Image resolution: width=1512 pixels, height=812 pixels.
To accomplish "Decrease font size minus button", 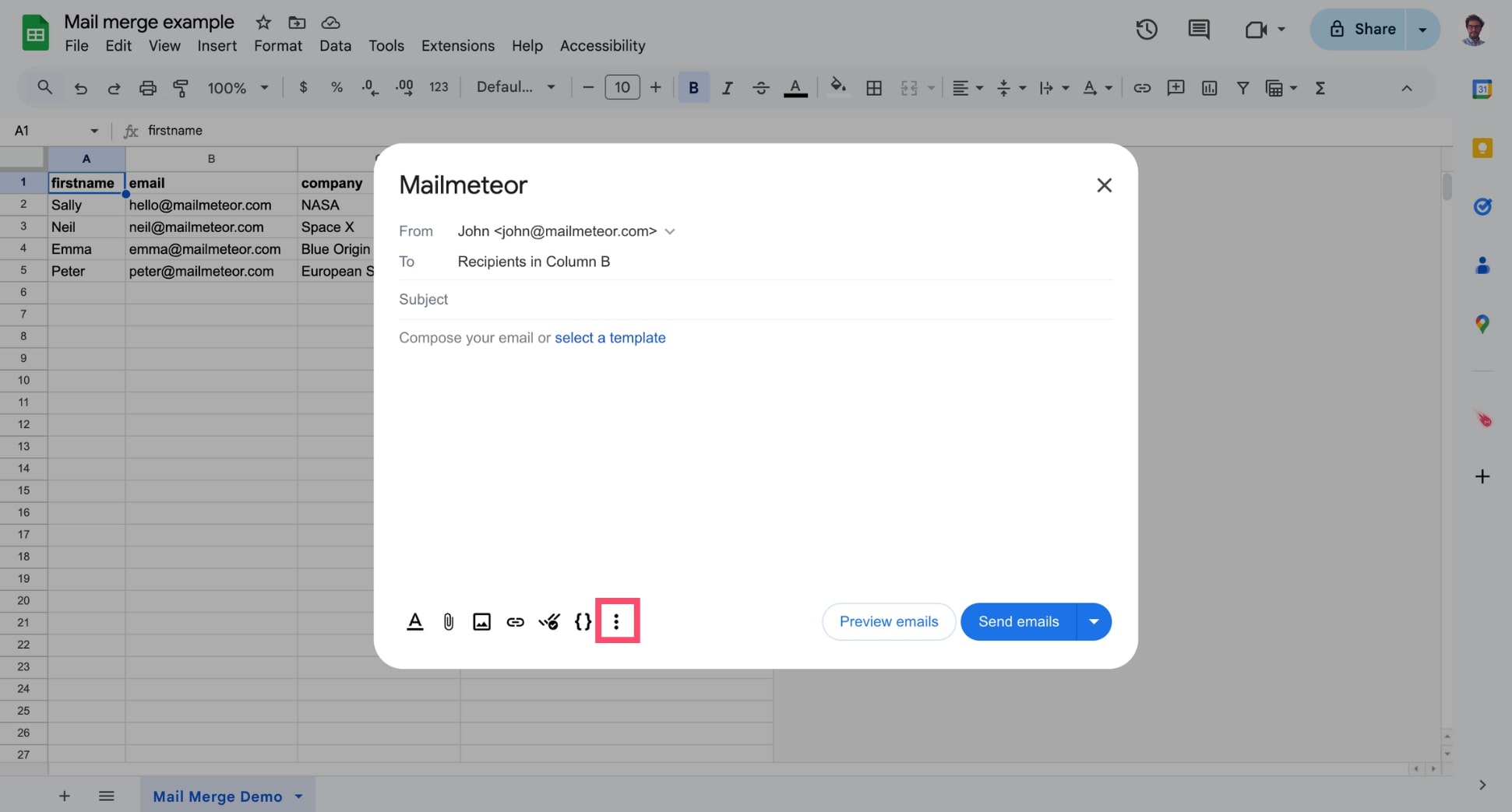I will [x=588, y=87].
